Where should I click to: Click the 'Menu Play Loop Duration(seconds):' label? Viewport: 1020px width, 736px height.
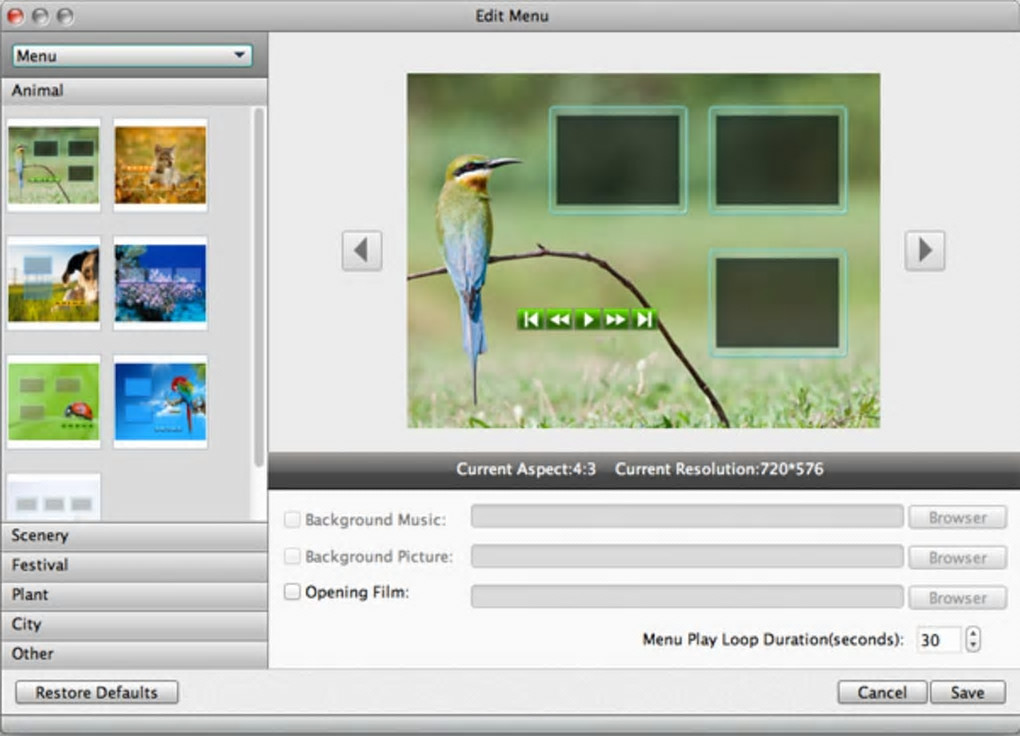[x=773, y=640]
